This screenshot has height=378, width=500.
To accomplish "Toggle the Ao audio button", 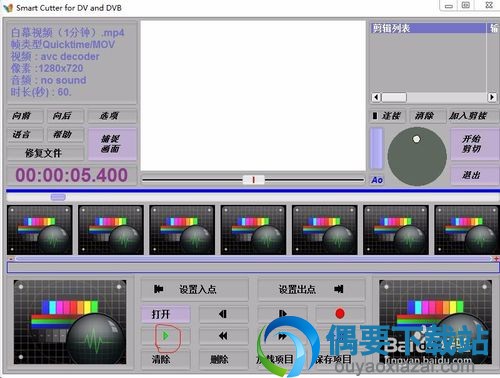I will click(377, 180).
